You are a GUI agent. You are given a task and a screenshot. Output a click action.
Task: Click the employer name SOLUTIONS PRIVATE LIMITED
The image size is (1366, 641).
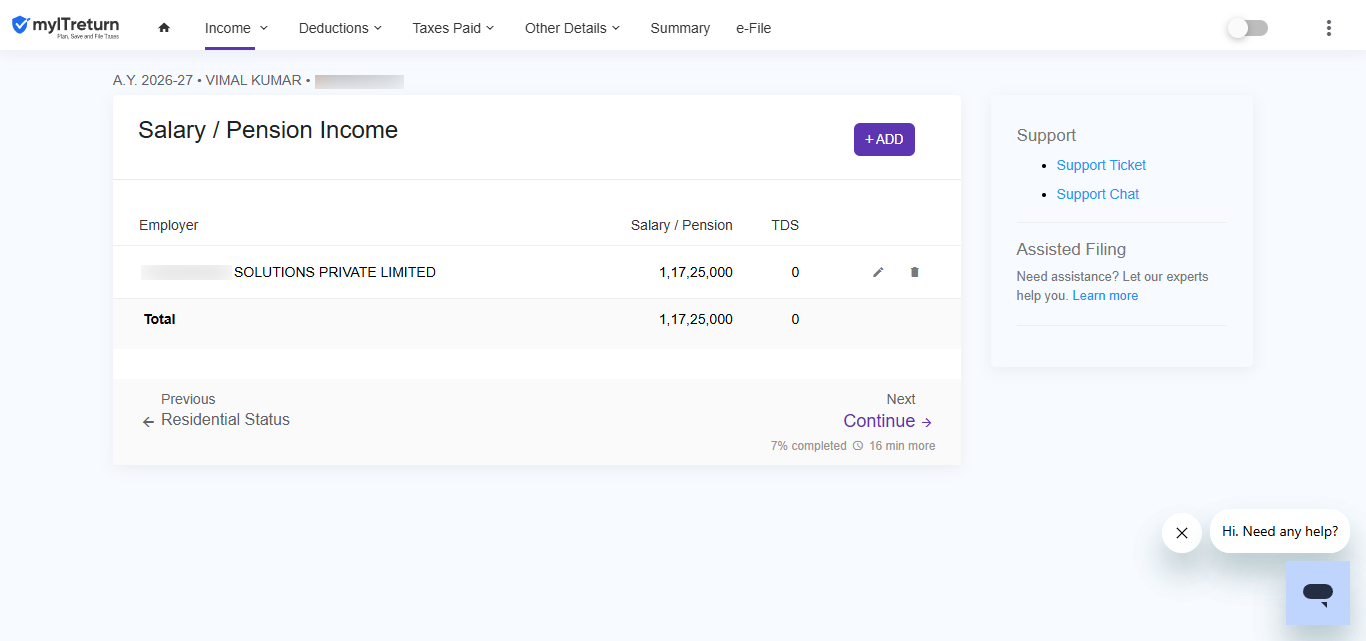[335, 272]
